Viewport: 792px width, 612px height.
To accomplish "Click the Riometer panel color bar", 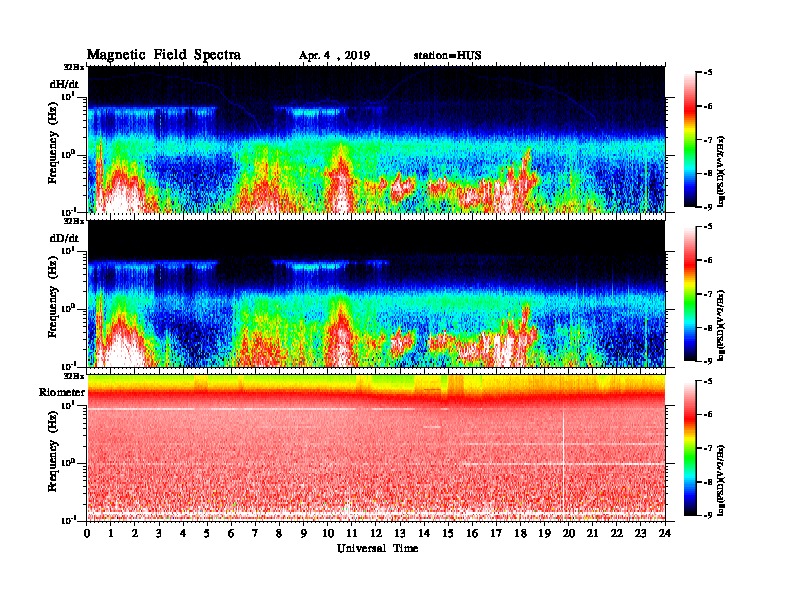I will [x=689, y=448].
